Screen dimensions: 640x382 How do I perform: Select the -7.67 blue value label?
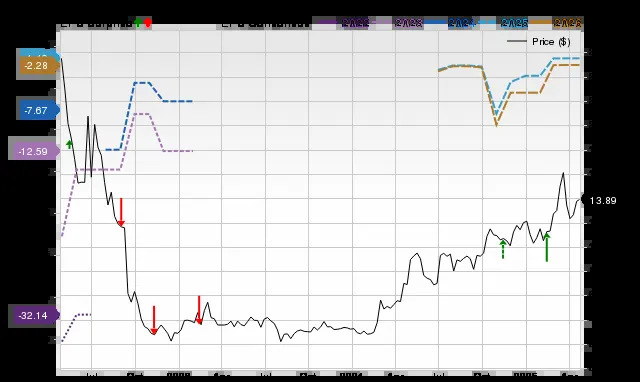click(x=38, y=110)
